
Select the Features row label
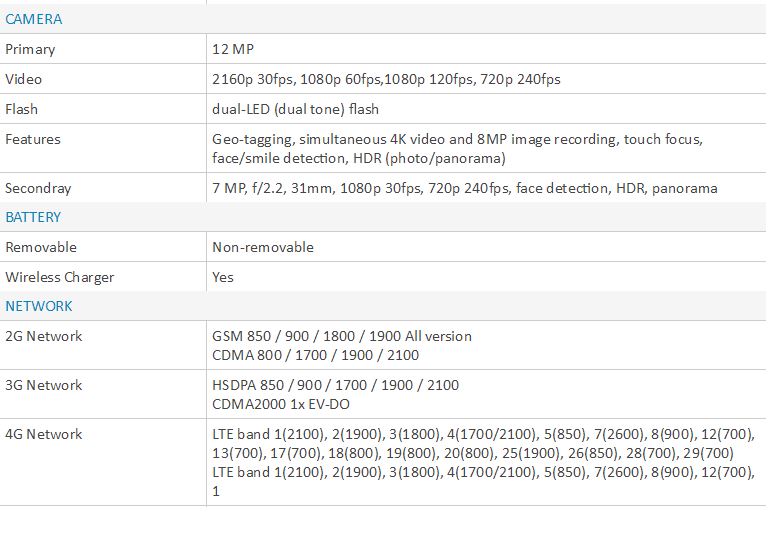(x=33, y=139)
